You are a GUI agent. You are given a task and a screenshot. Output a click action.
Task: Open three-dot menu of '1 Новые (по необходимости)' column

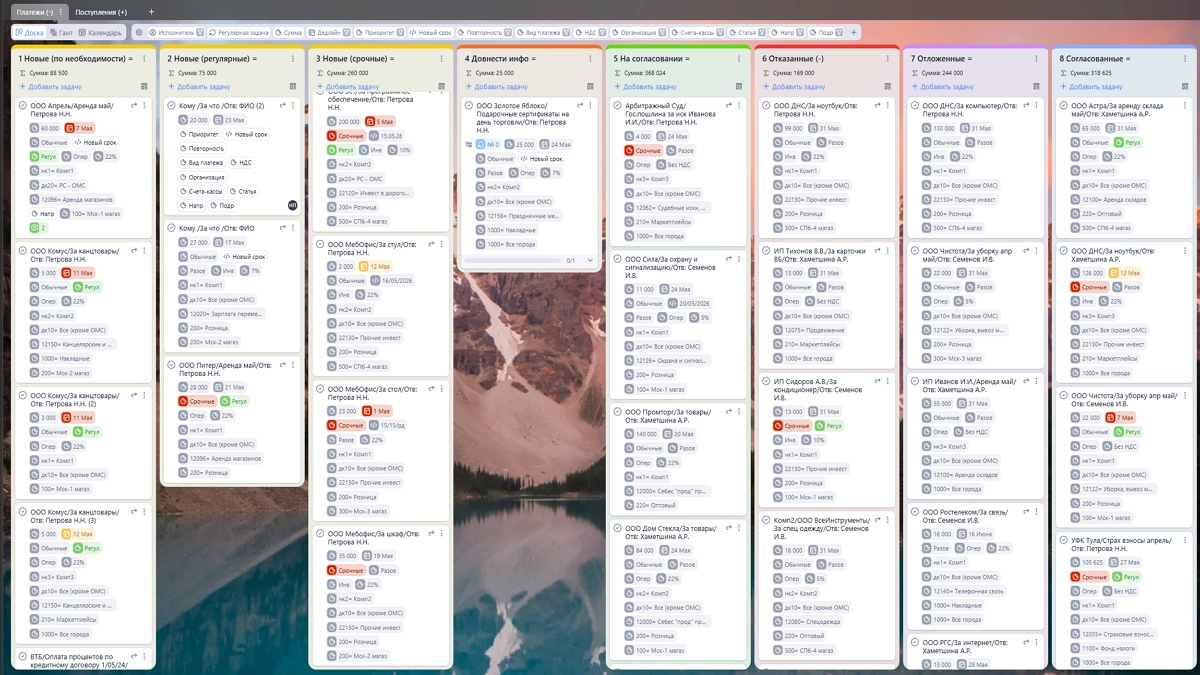(x=145, y=59)
